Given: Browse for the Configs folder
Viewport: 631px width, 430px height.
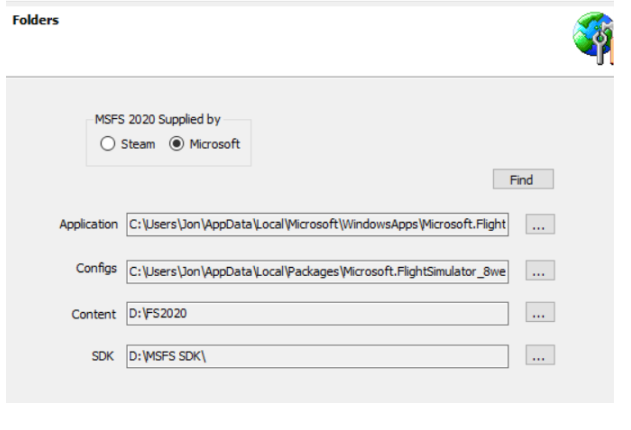Looking at the screenshot, I should tap(540, 270).
